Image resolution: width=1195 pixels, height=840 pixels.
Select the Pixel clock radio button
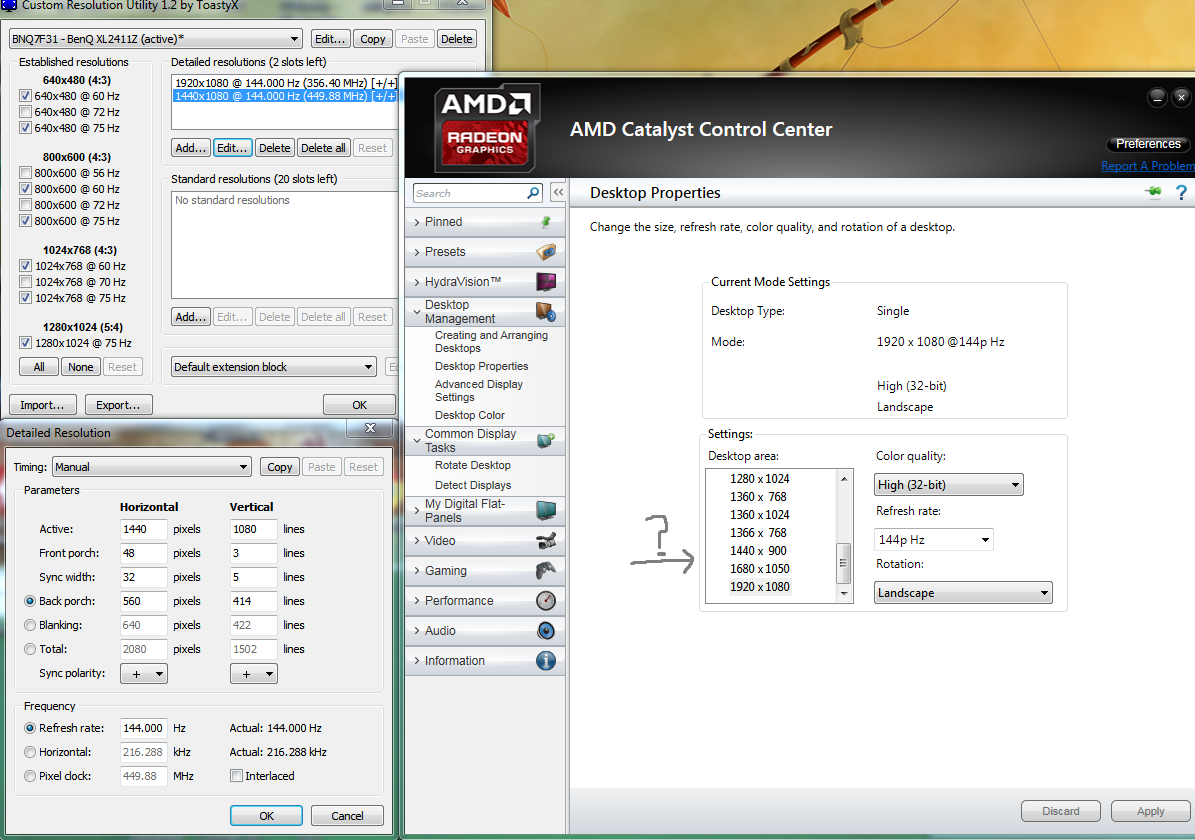click(30, 776)
